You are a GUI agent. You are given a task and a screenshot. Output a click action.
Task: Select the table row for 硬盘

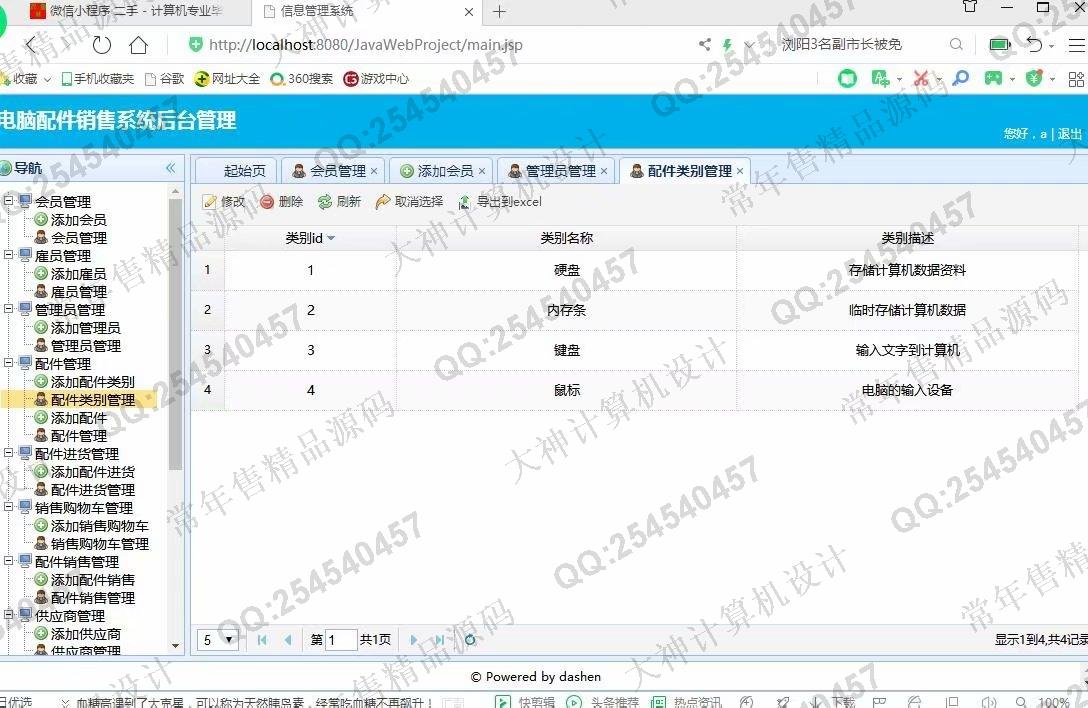[566, 270]
